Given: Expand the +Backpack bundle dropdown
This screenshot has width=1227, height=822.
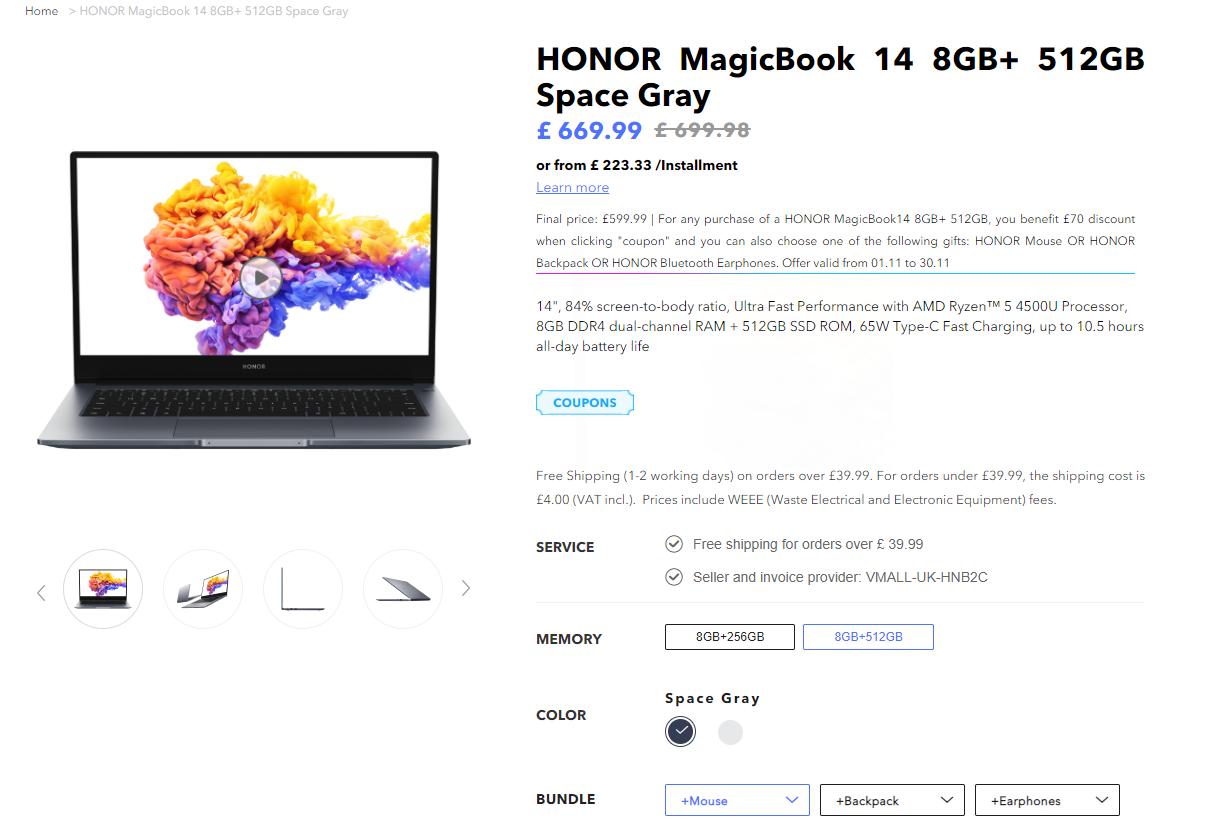Looking at the screenshot, I should (x=892, y=800).
